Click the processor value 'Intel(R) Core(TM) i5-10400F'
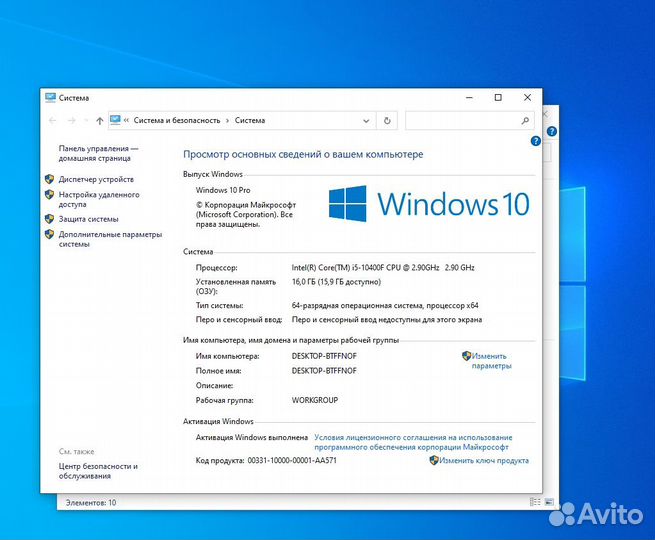 (383, 268)
